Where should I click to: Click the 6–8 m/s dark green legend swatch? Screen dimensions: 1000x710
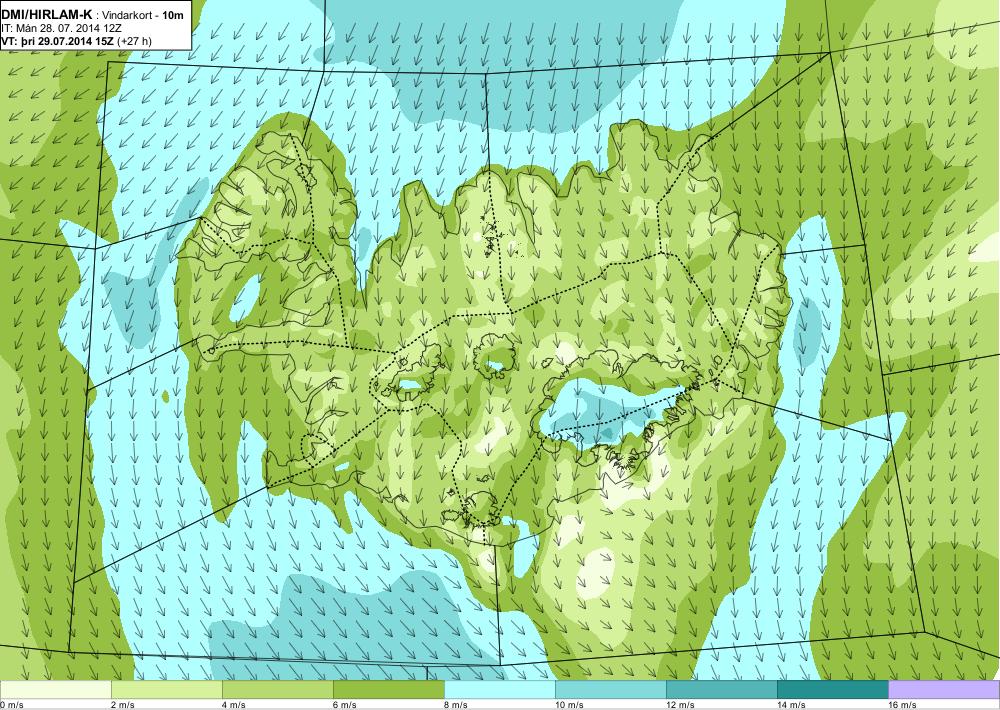click(x=388, y=690)
